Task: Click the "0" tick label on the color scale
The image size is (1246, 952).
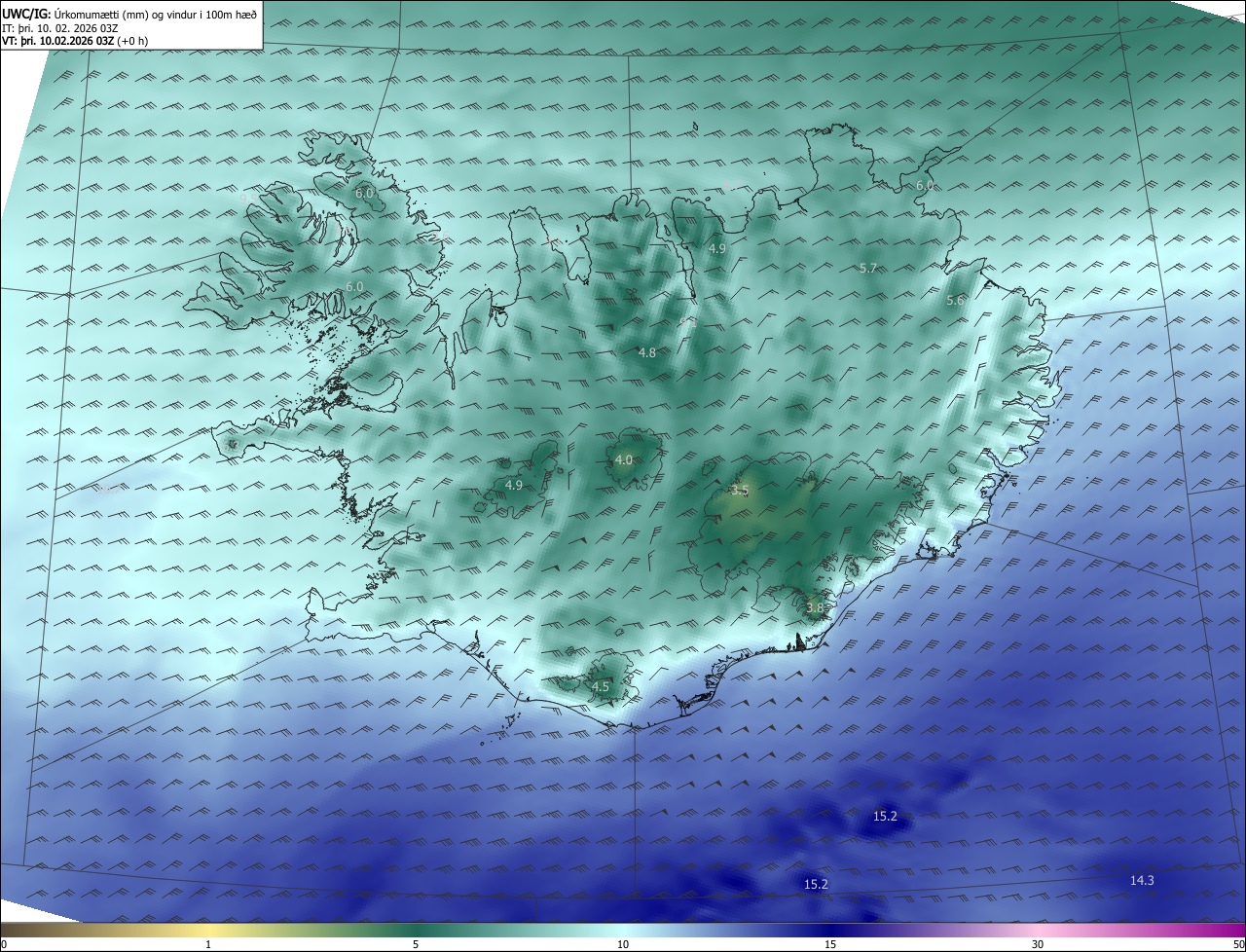Action: pyautogui.click(x=4, y=944)
